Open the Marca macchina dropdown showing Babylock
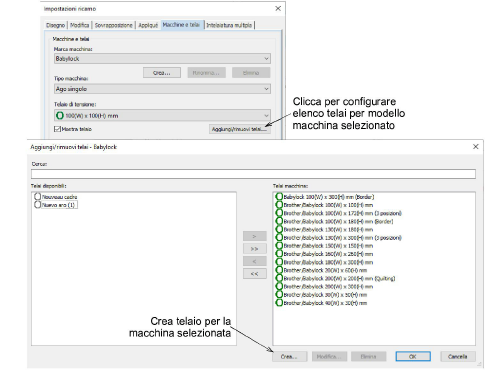The width and height of the screenshot is (496, 380). (x=162, y=59)
